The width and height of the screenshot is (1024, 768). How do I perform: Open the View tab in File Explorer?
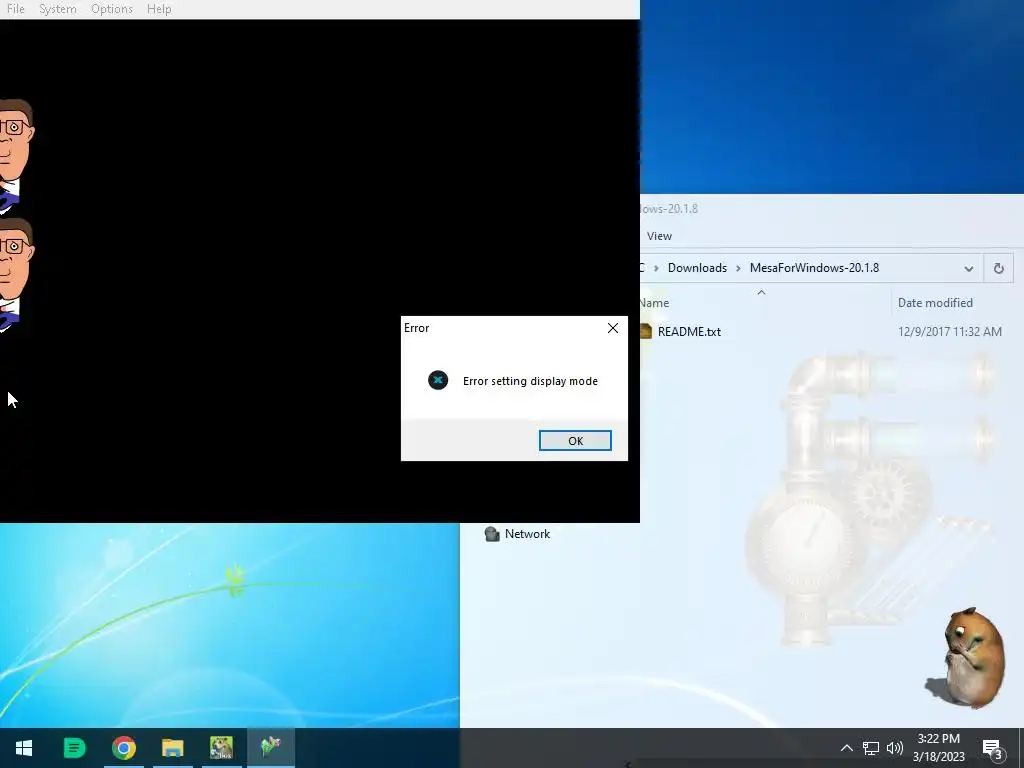(x=659, y=236)
